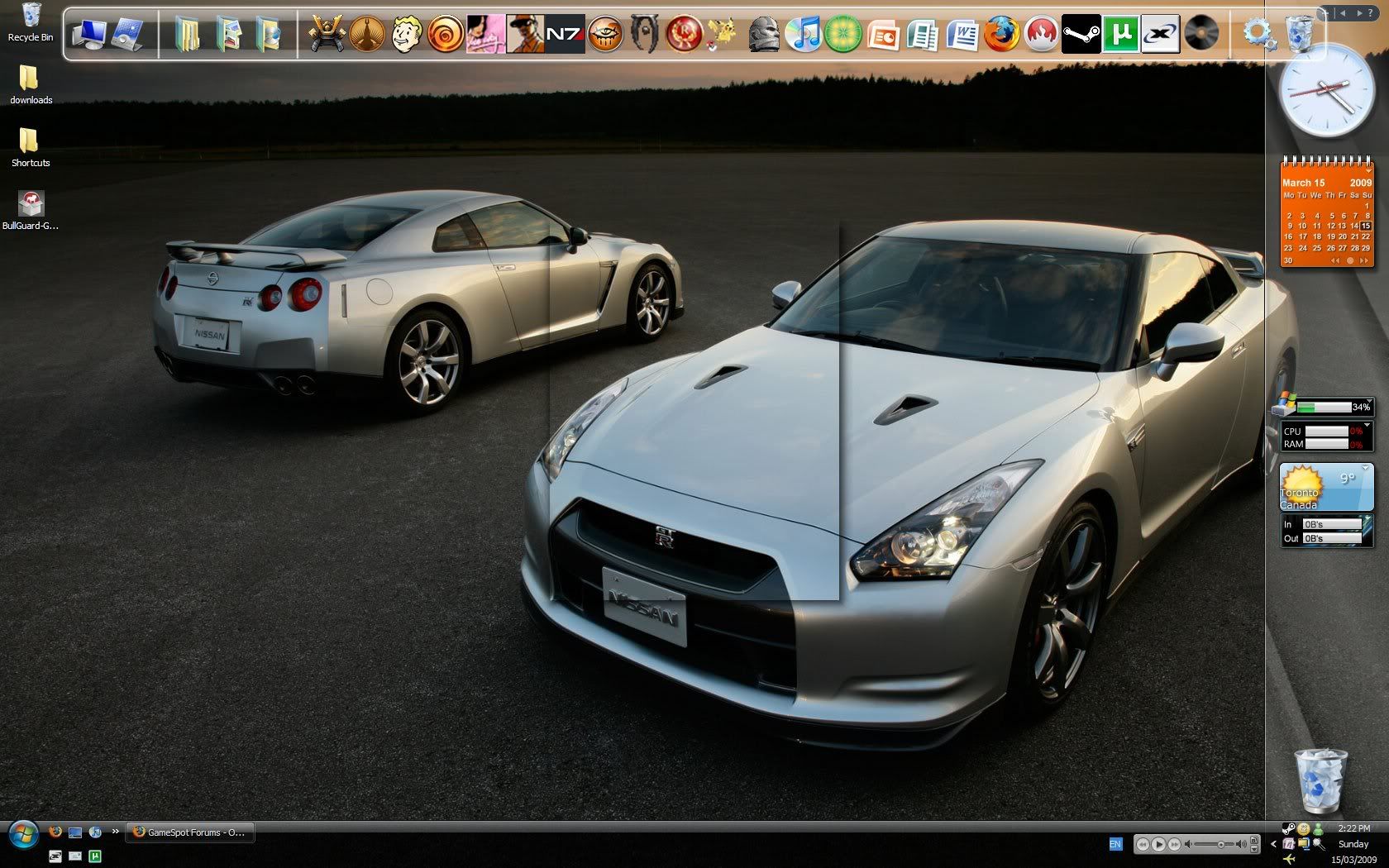Go to next month in calendar gadget
Screen dimensions: 1389x868
coord(1364,260)
